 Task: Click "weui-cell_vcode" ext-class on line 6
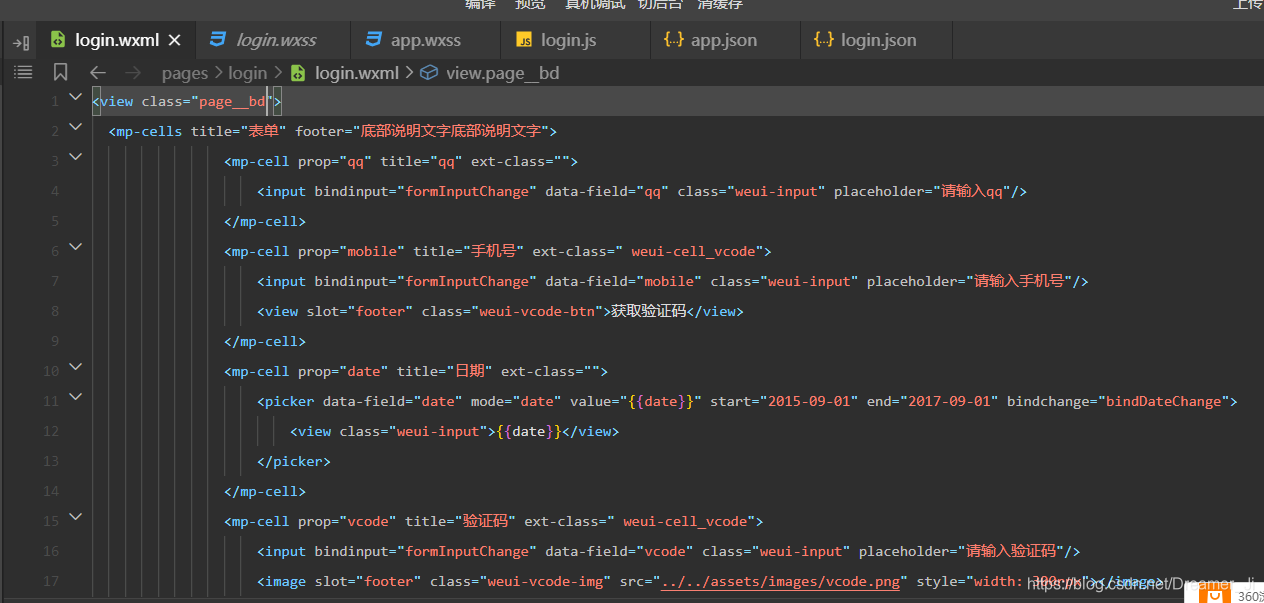[694, 251]
